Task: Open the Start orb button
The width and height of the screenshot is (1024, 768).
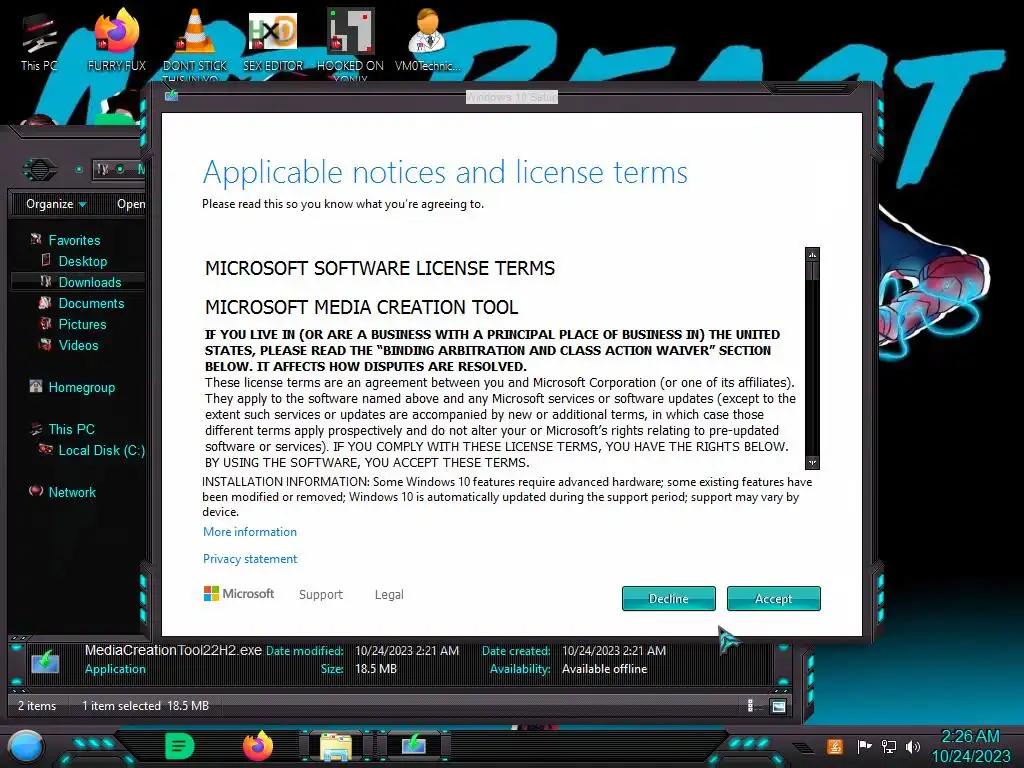Action: [x=25, y=748]
